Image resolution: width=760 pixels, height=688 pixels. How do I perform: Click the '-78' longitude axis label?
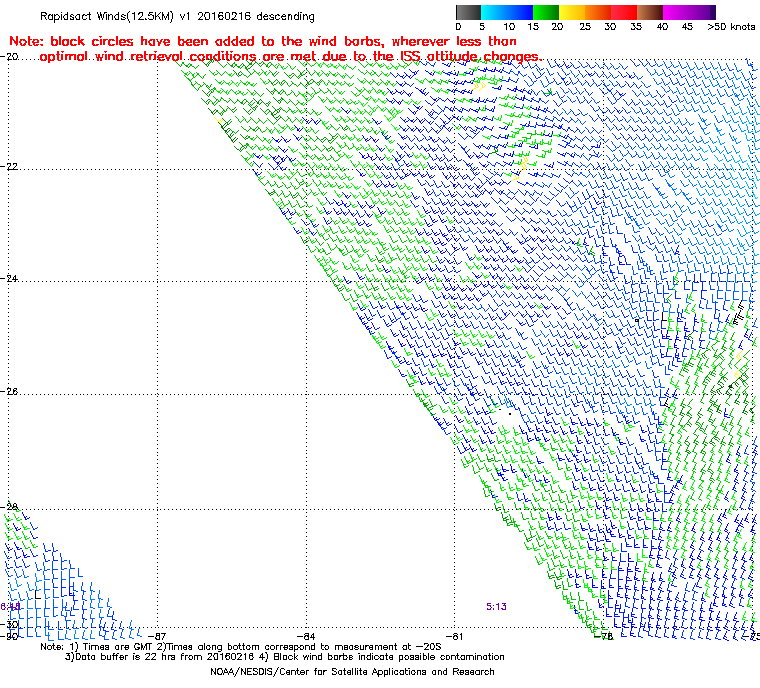point(603,636)
